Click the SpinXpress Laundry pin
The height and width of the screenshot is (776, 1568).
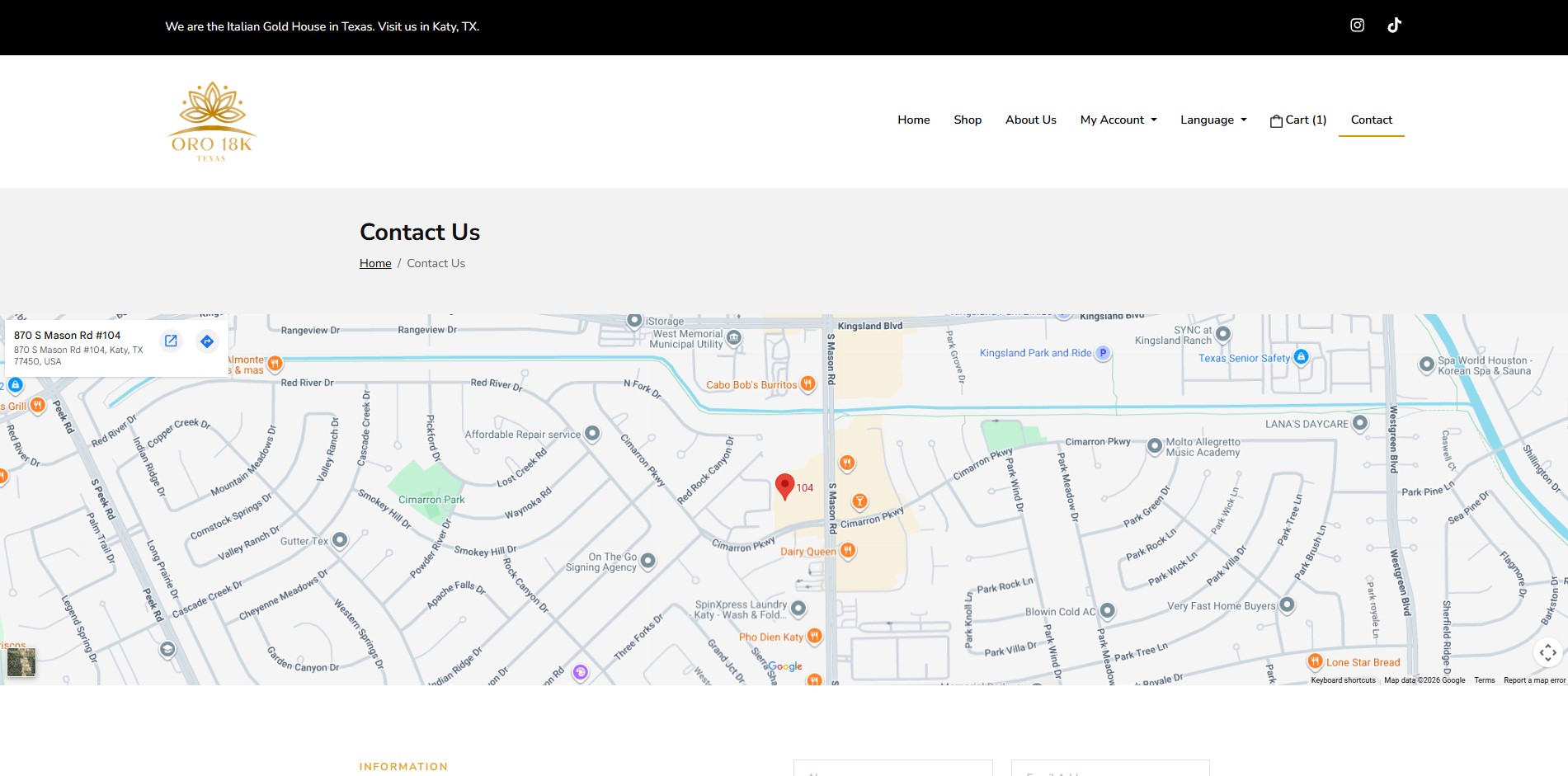point(798,609)
